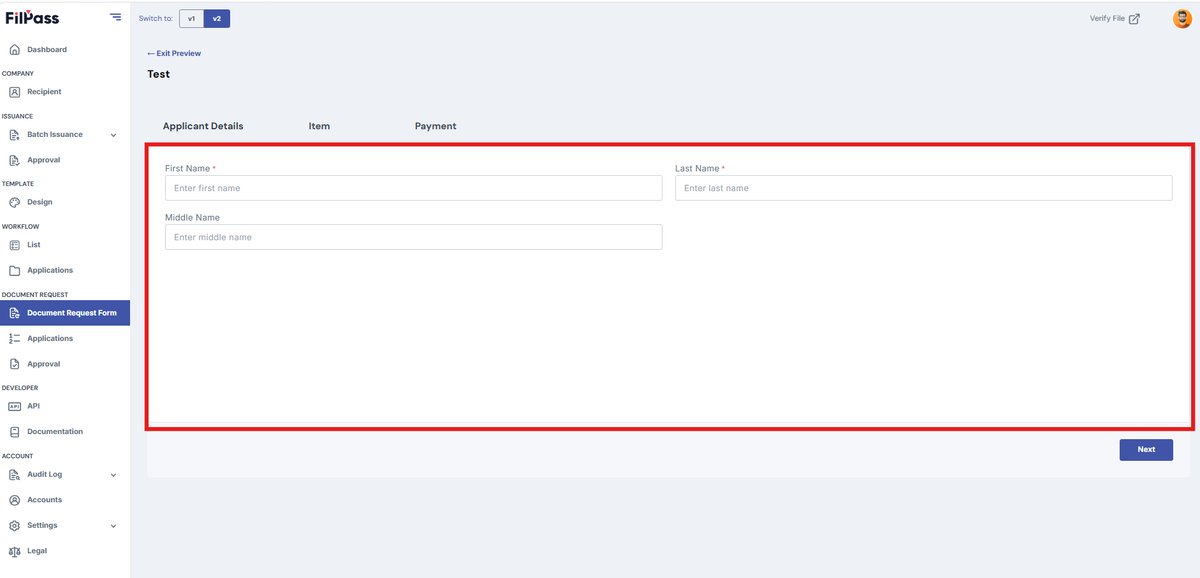
Task: Click the Next button
Action: pos(1146,449)
